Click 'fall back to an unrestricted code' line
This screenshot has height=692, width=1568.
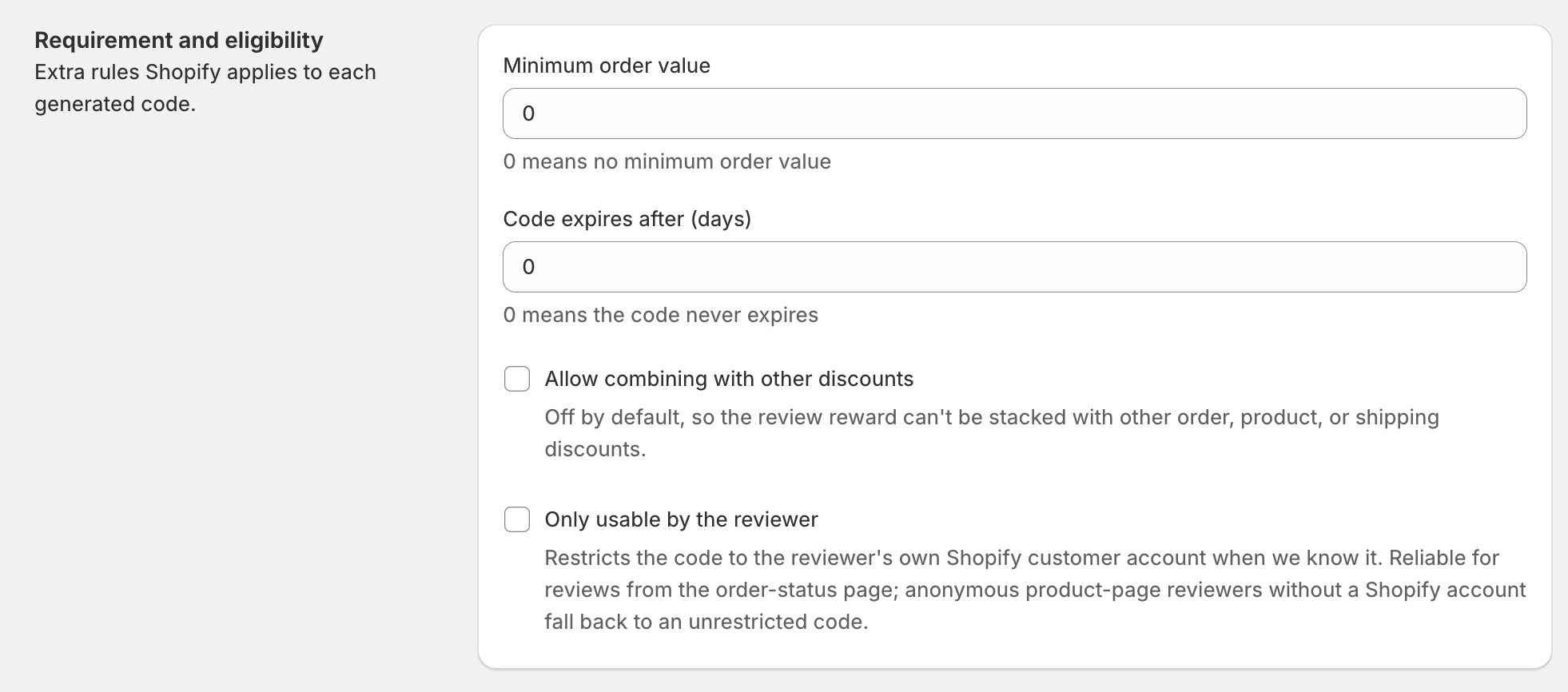706,622
